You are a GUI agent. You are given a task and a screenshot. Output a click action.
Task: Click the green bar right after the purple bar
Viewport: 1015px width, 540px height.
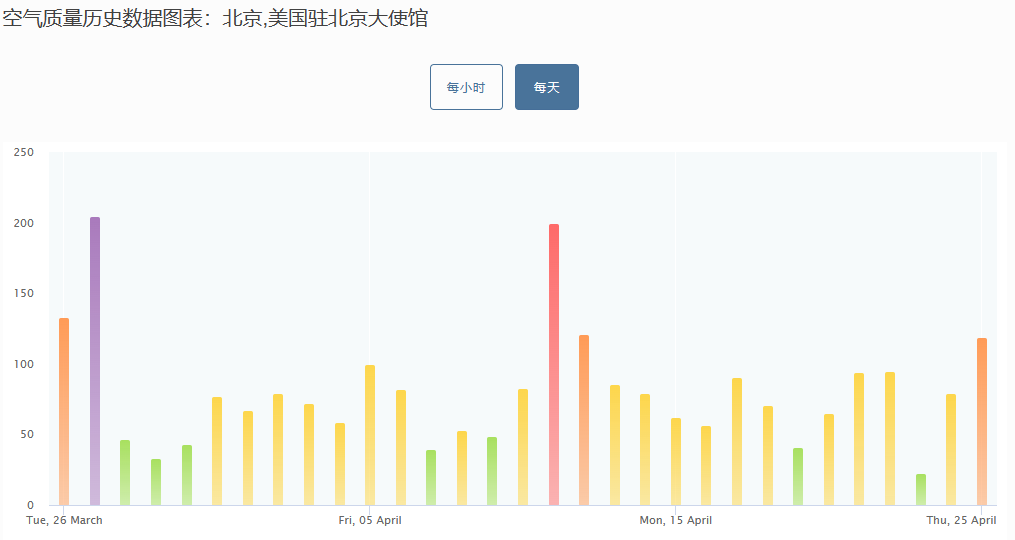click(x=125, y=473)
